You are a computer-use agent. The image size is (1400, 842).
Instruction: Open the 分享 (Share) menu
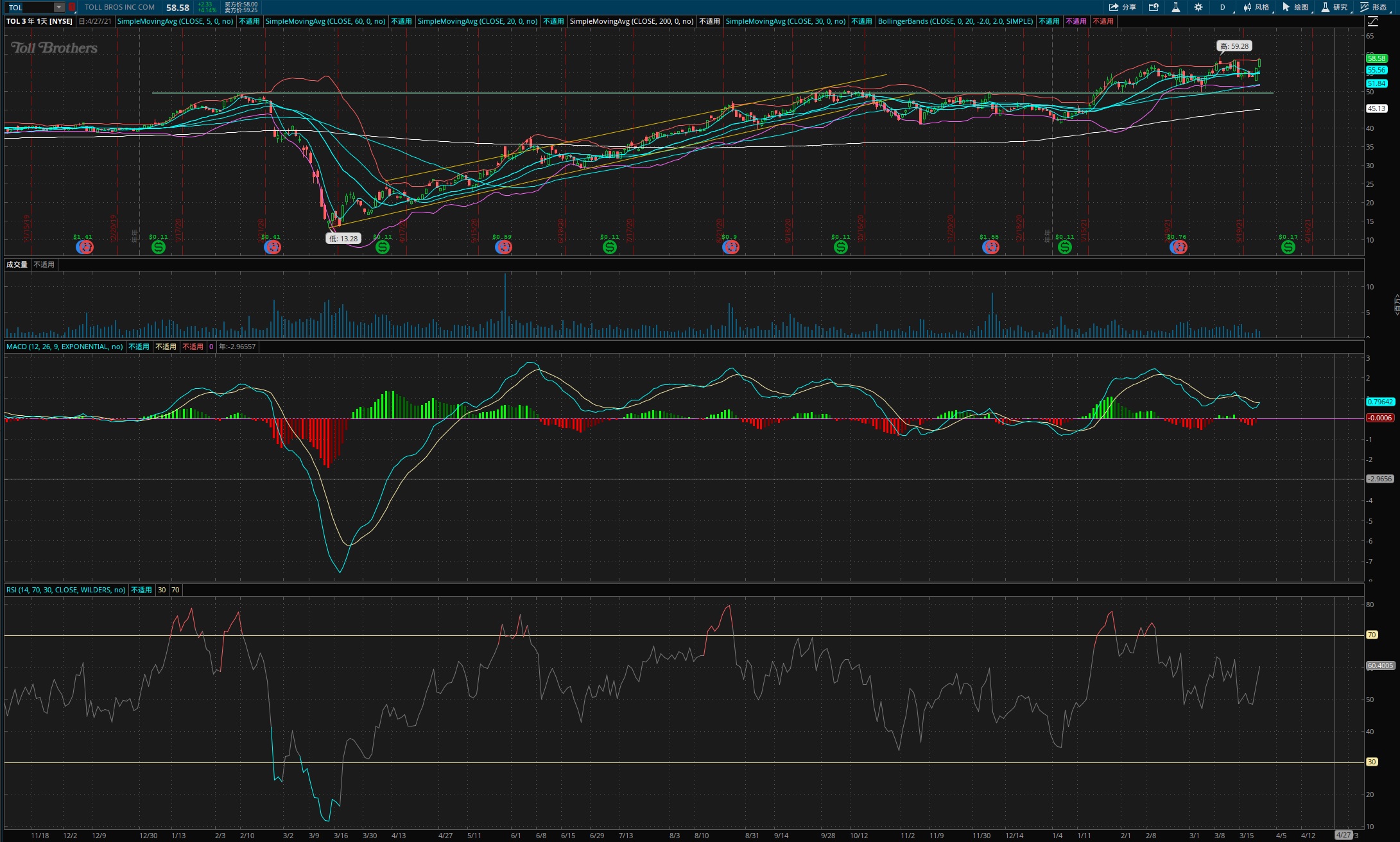click(1122, 7)
